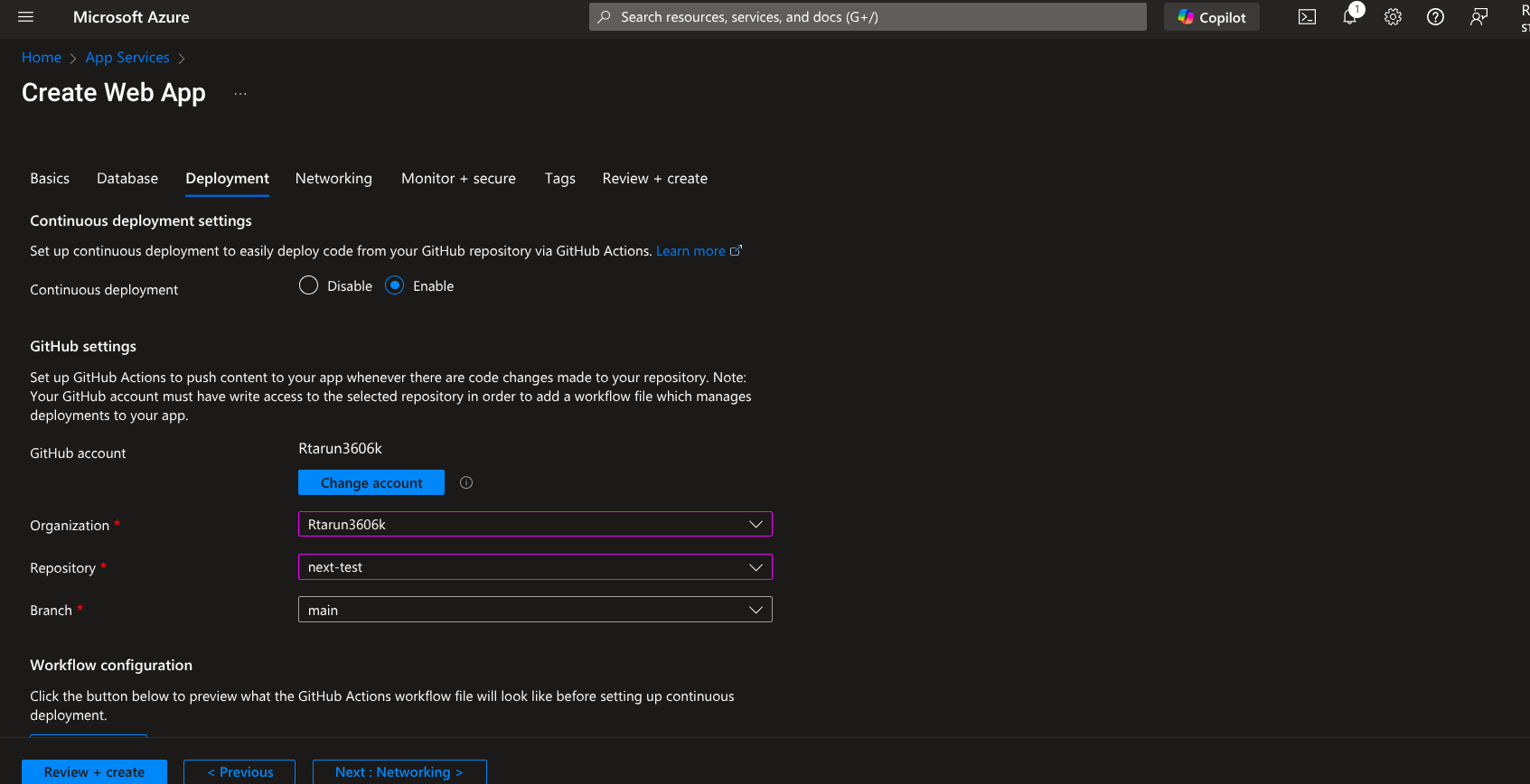Click the Branch field label

coord(51,611)
